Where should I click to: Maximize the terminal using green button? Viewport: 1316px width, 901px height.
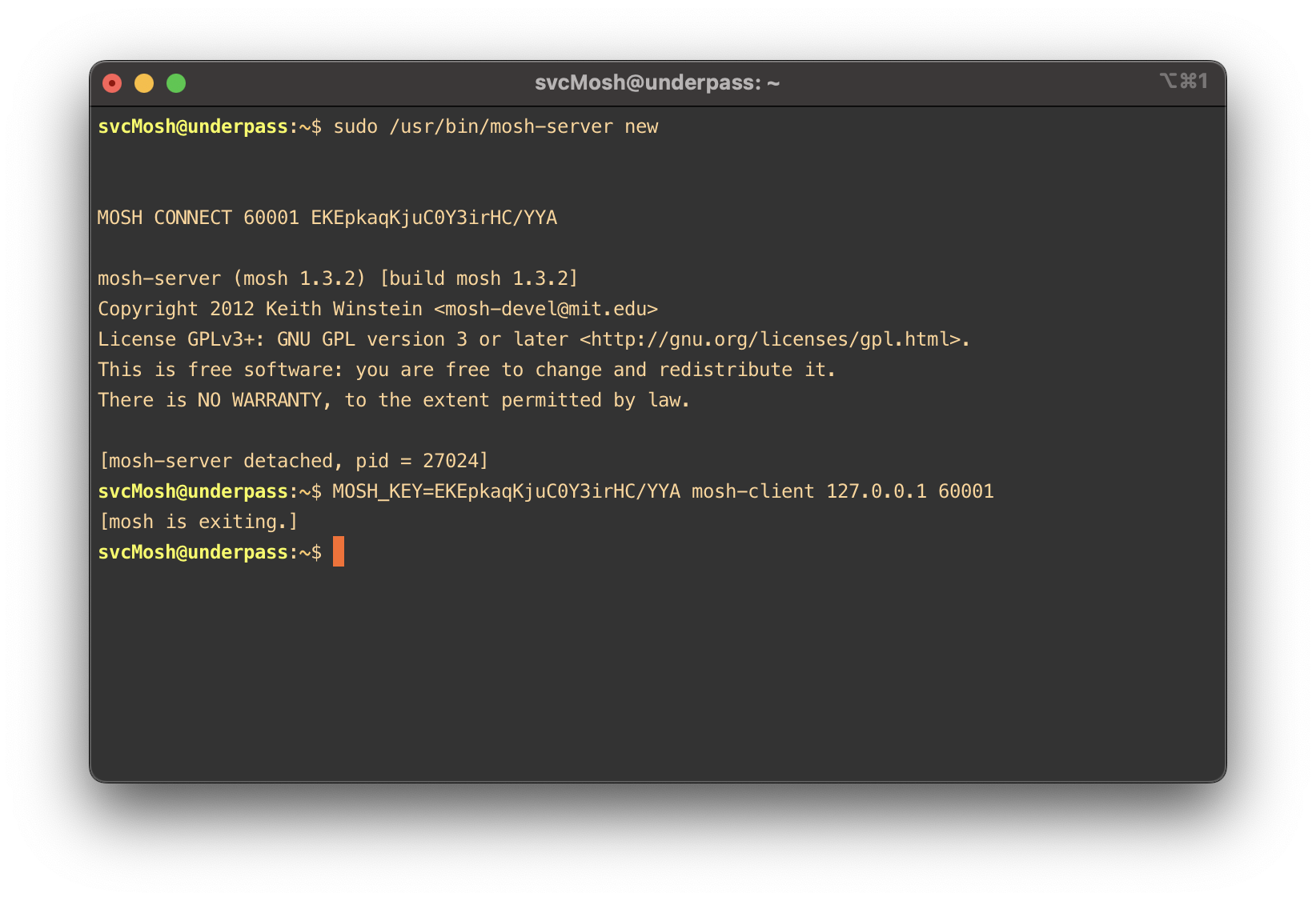(x=176, y=83)
